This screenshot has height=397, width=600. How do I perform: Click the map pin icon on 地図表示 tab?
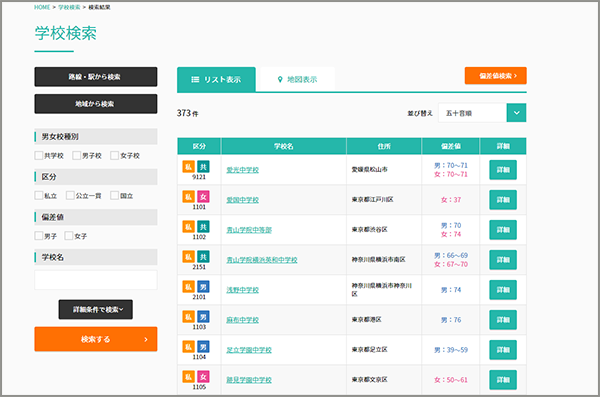(x=280, y=79)
